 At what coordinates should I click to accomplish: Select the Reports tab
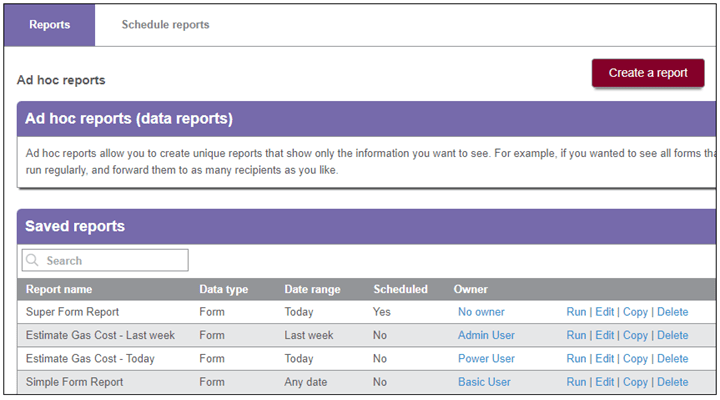pyautogui.click(x=50, y=25)
